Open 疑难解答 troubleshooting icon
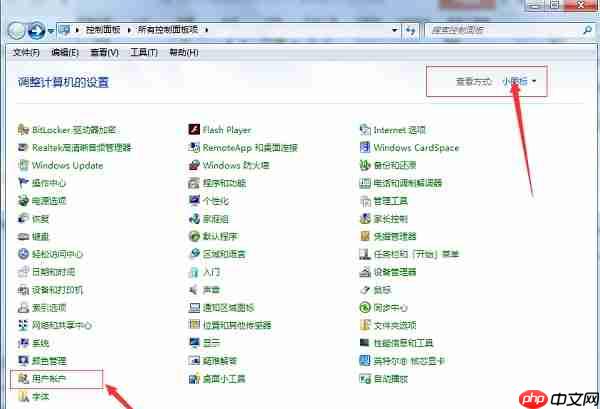 194,360
